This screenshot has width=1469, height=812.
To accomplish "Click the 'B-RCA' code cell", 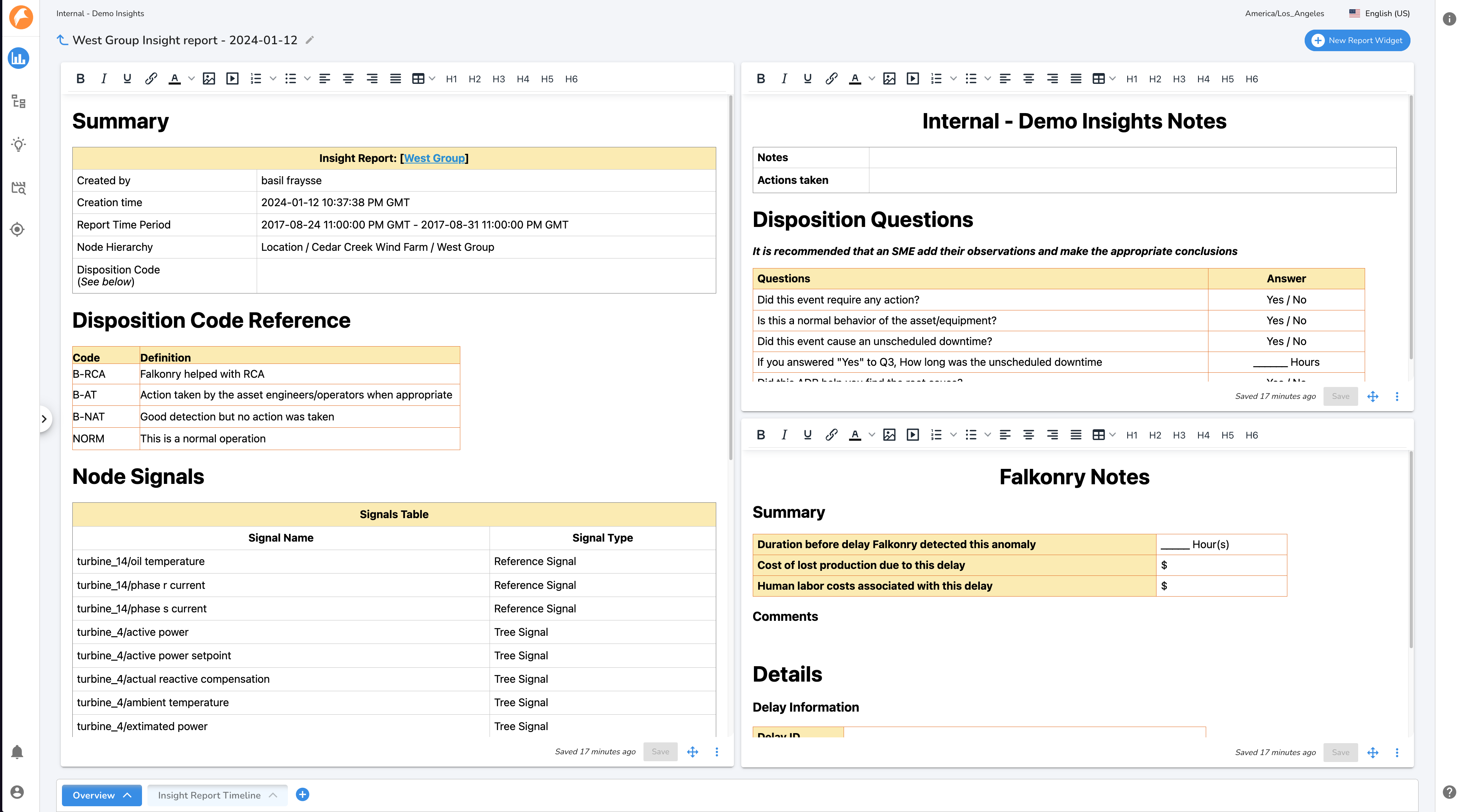I will click(x=106, y=374).
